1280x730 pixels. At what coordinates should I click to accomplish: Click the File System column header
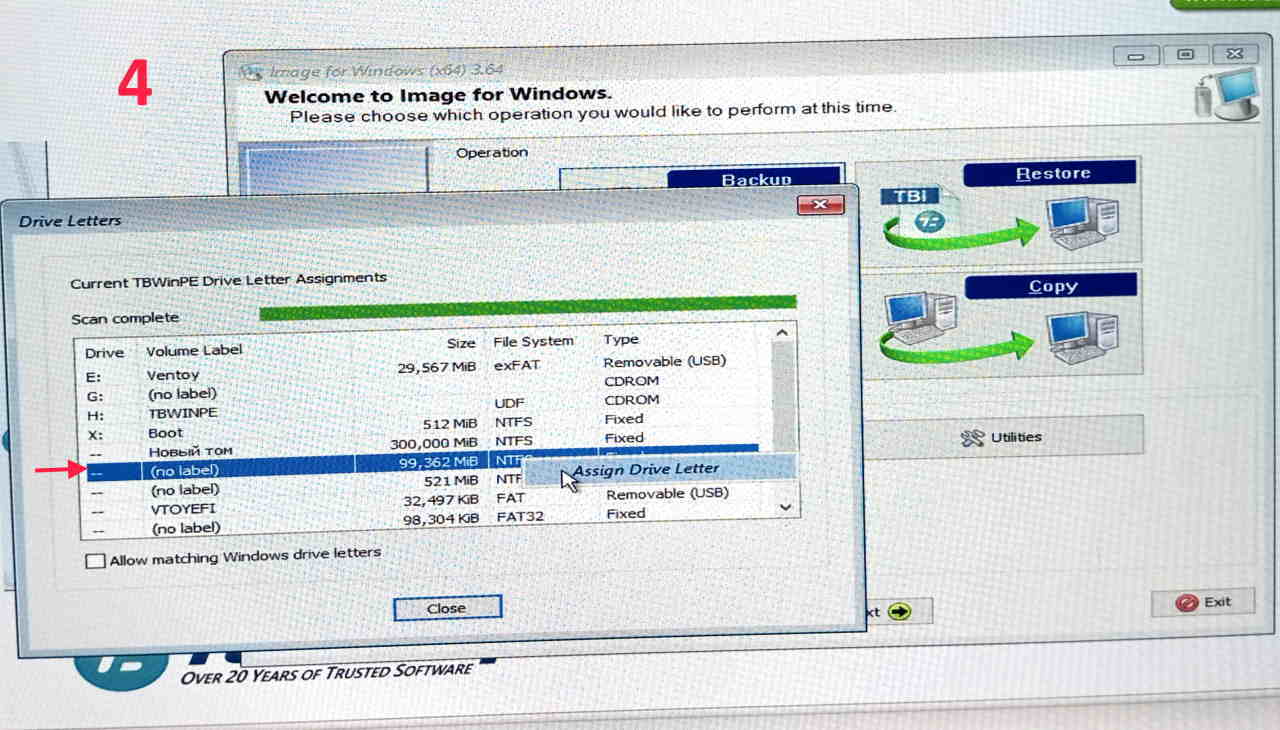[533, 341]
